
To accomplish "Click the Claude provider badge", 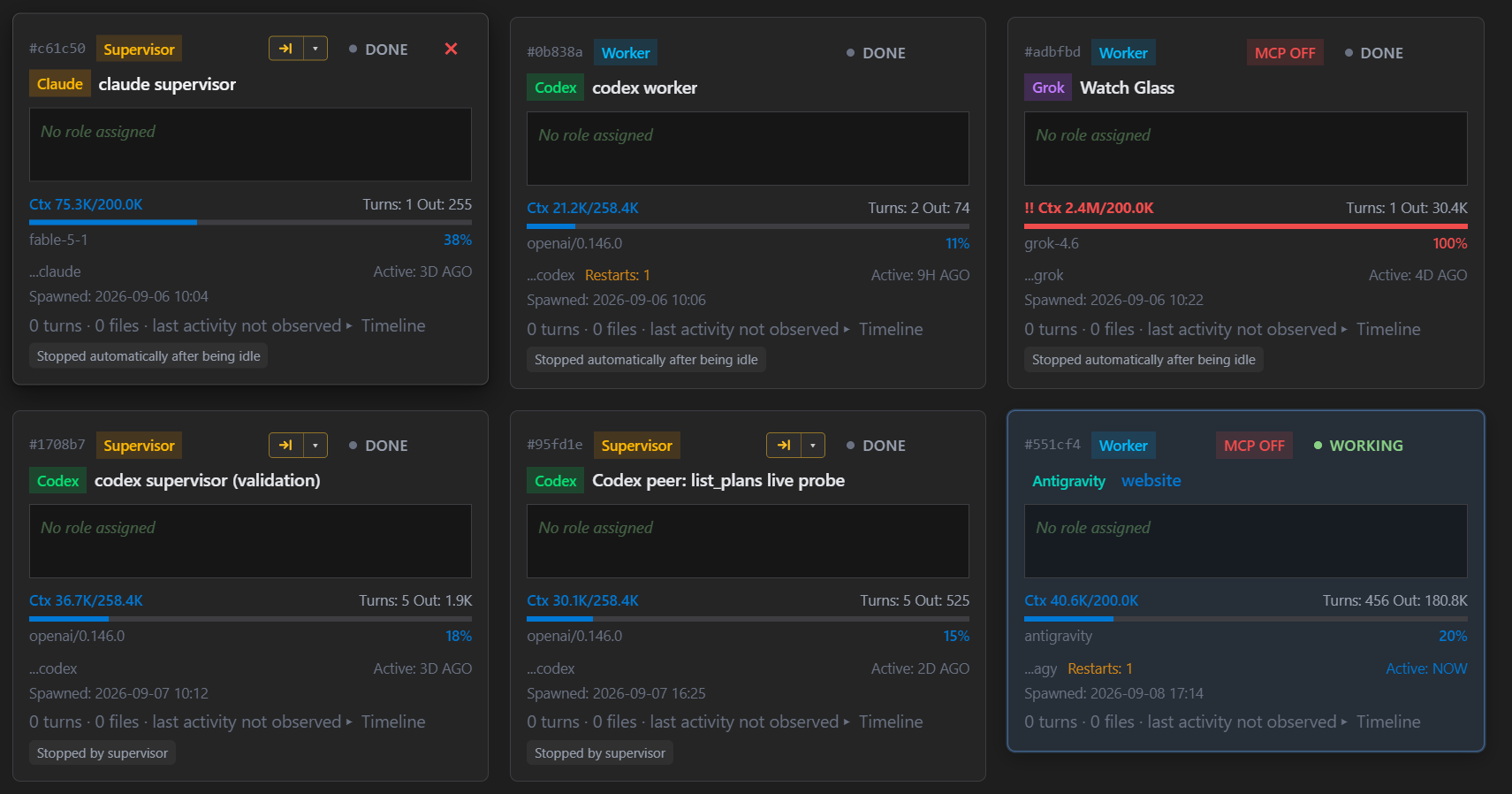I will (60, 84).
